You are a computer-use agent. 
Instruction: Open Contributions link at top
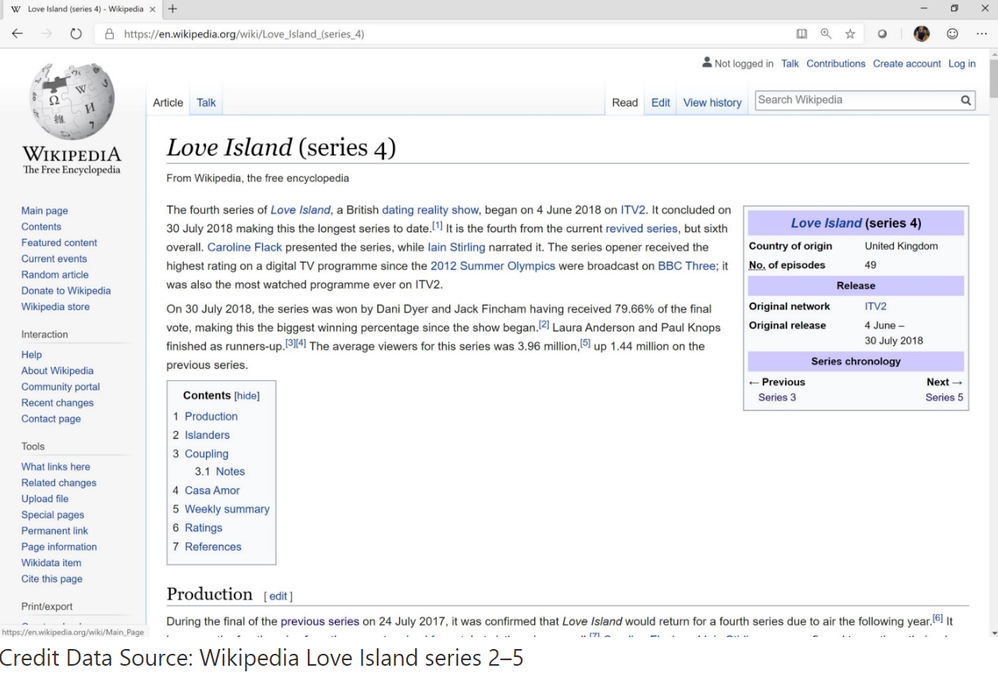(836, 64)
